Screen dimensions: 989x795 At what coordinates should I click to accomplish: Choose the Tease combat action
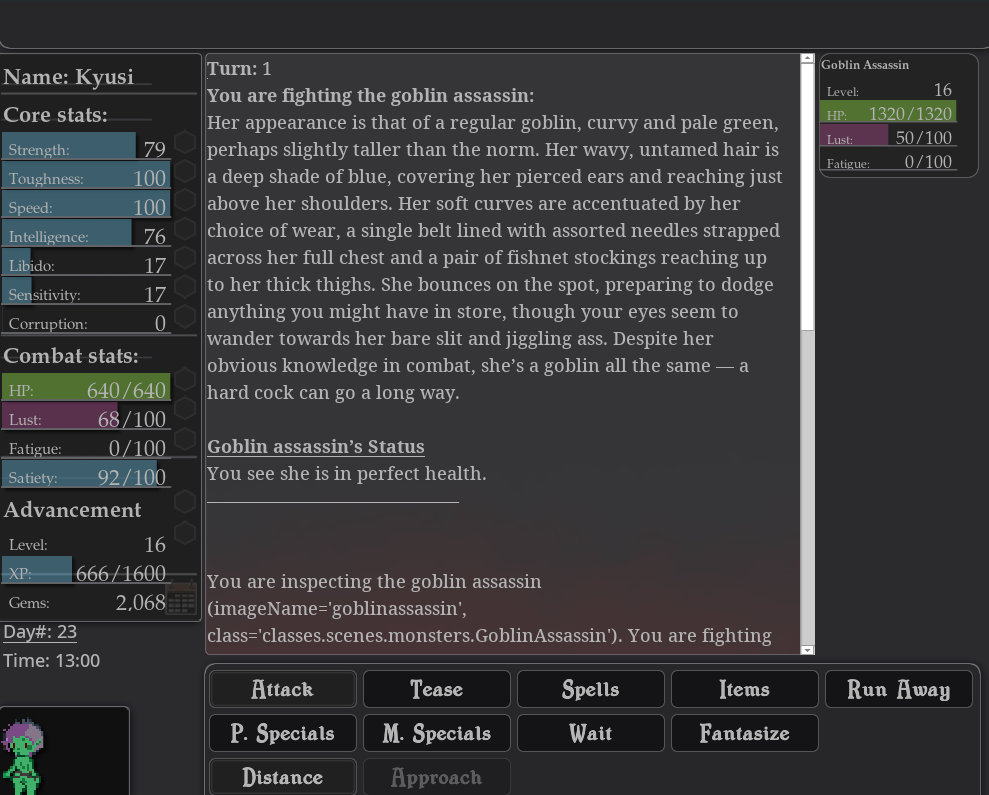pos(437,689)
